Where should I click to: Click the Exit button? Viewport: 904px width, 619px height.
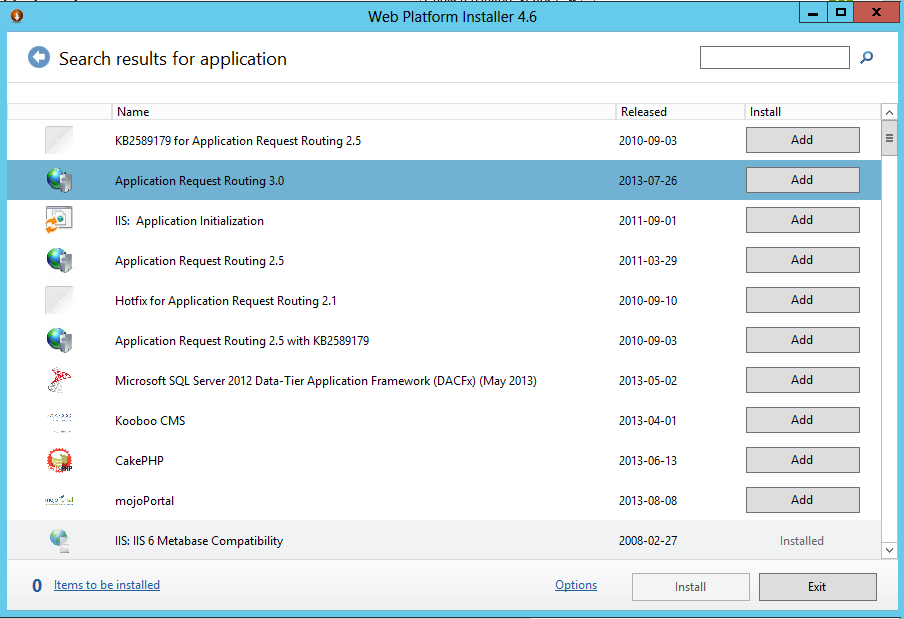point(818,587)
